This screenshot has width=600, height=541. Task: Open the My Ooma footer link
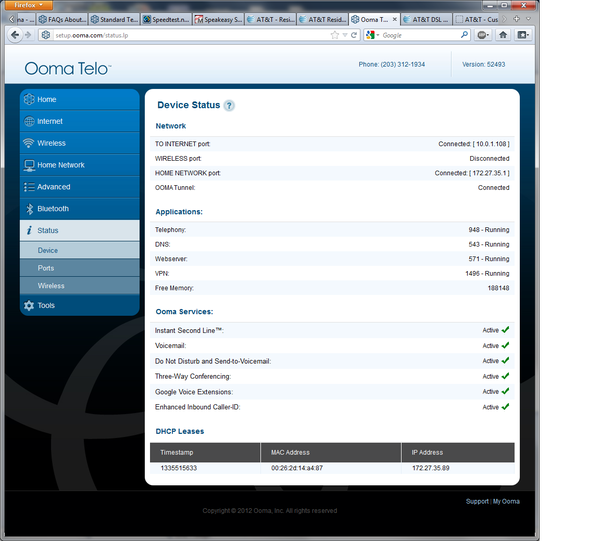[x=507, y=501]
